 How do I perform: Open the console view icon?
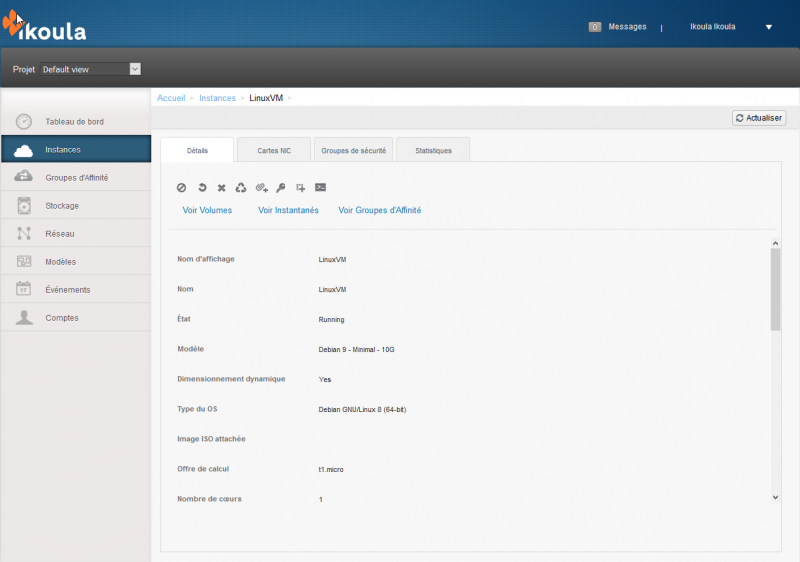click(x=320, y=187)
